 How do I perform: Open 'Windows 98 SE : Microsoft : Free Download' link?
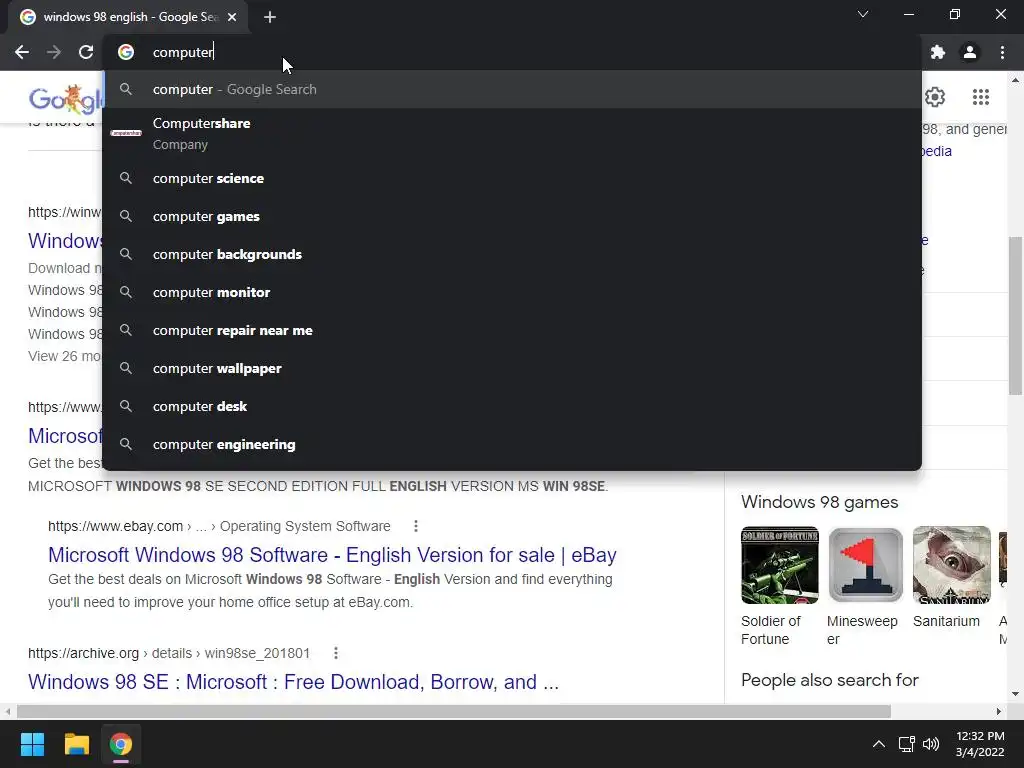pos(293,681)
